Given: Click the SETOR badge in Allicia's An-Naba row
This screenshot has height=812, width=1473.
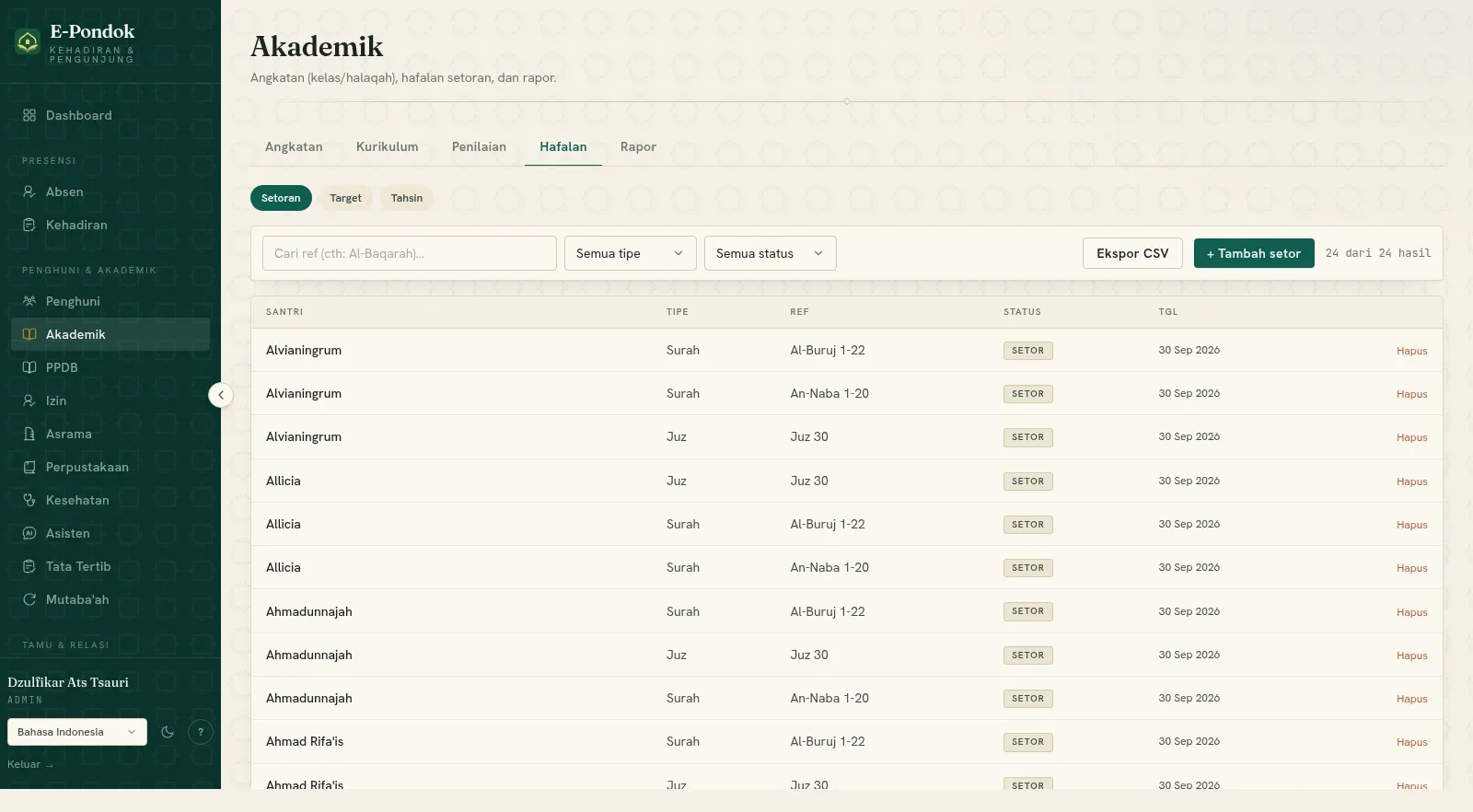Looking at the screenshot, I should 1028,568.
